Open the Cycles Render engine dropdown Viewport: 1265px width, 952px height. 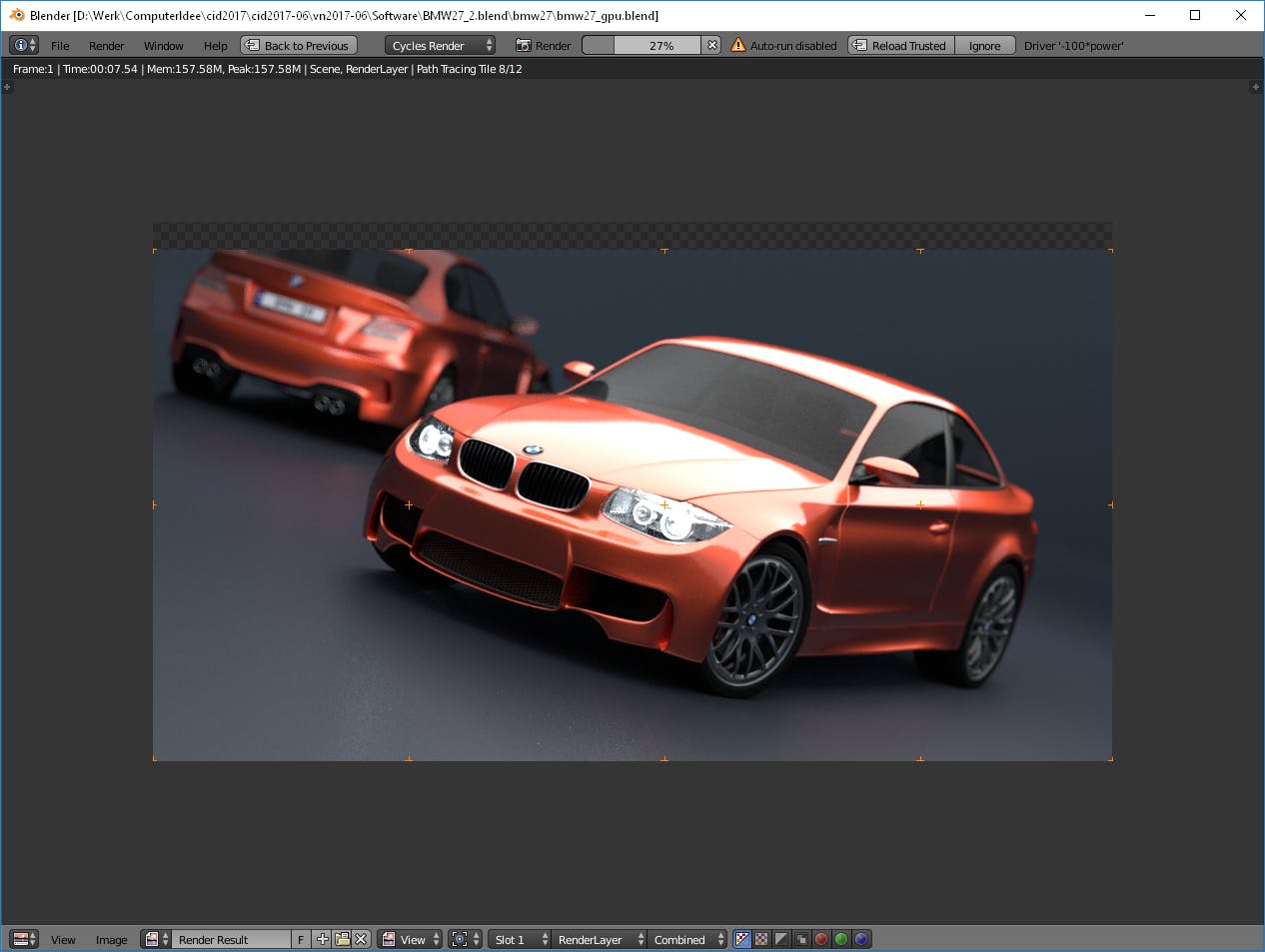[x=437, y=45]
